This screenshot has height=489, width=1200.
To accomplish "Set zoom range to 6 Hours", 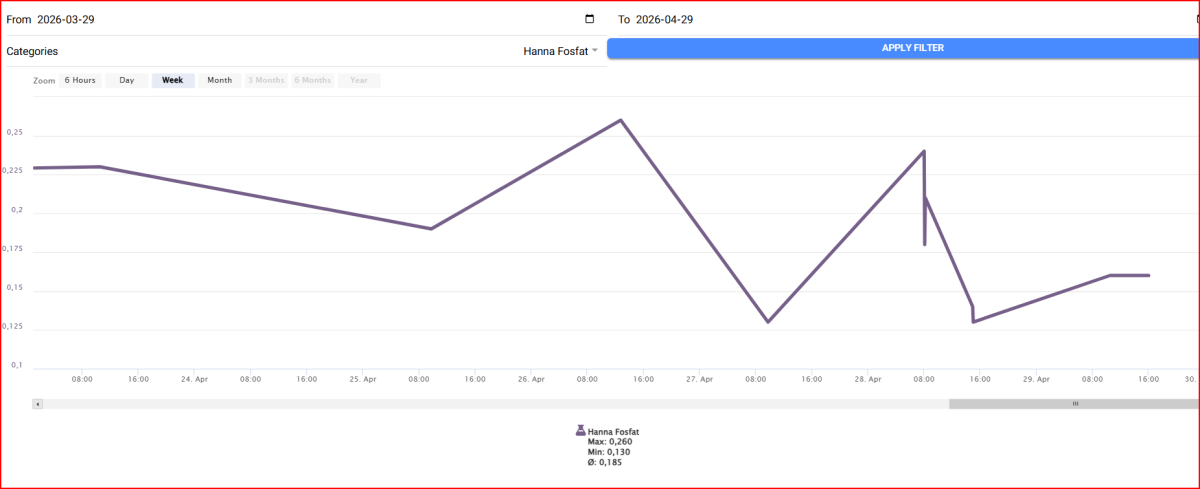I will pyautogui.click(x=80, y=81).
